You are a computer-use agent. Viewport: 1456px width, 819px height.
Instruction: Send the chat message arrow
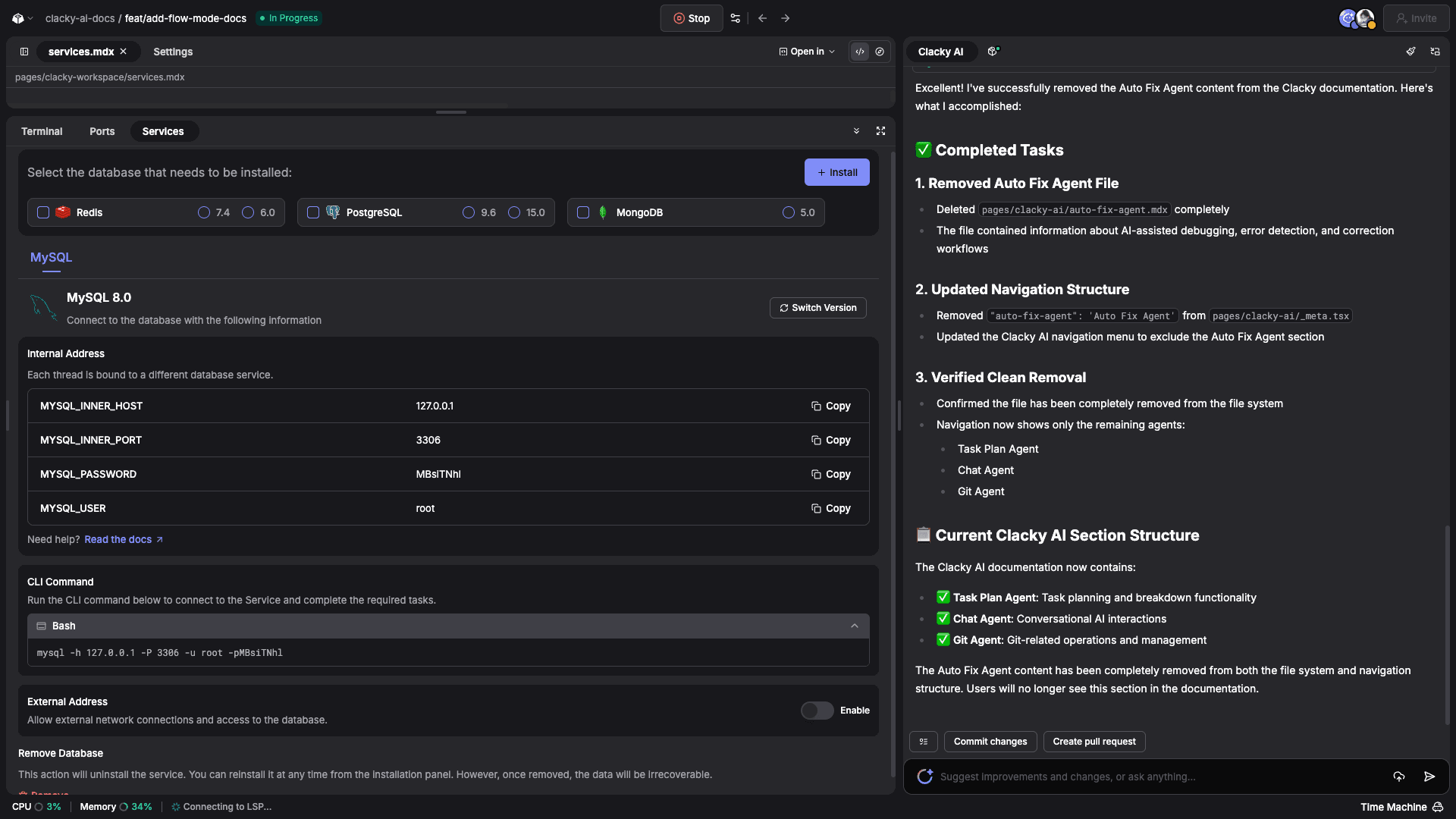tap(1429, 777)
